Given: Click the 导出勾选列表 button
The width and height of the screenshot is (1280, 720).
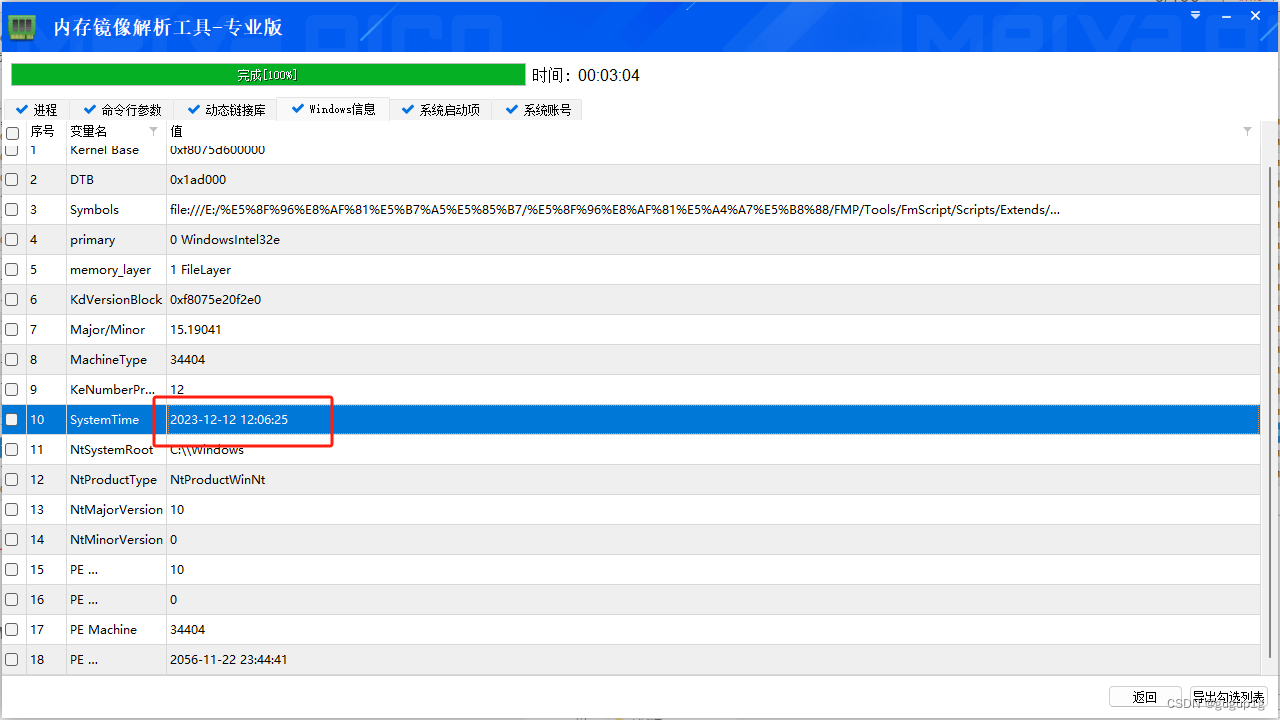Looking at the screenshot, I should (x=1227, y=697).
